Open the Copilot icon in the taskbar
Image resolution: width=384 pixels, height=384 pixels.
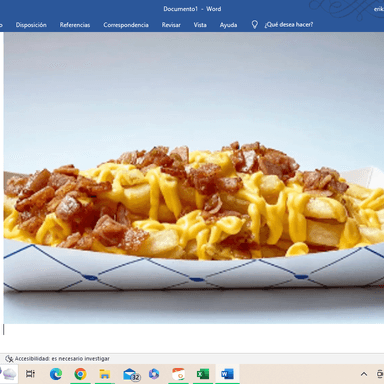[x=154, y=374]
